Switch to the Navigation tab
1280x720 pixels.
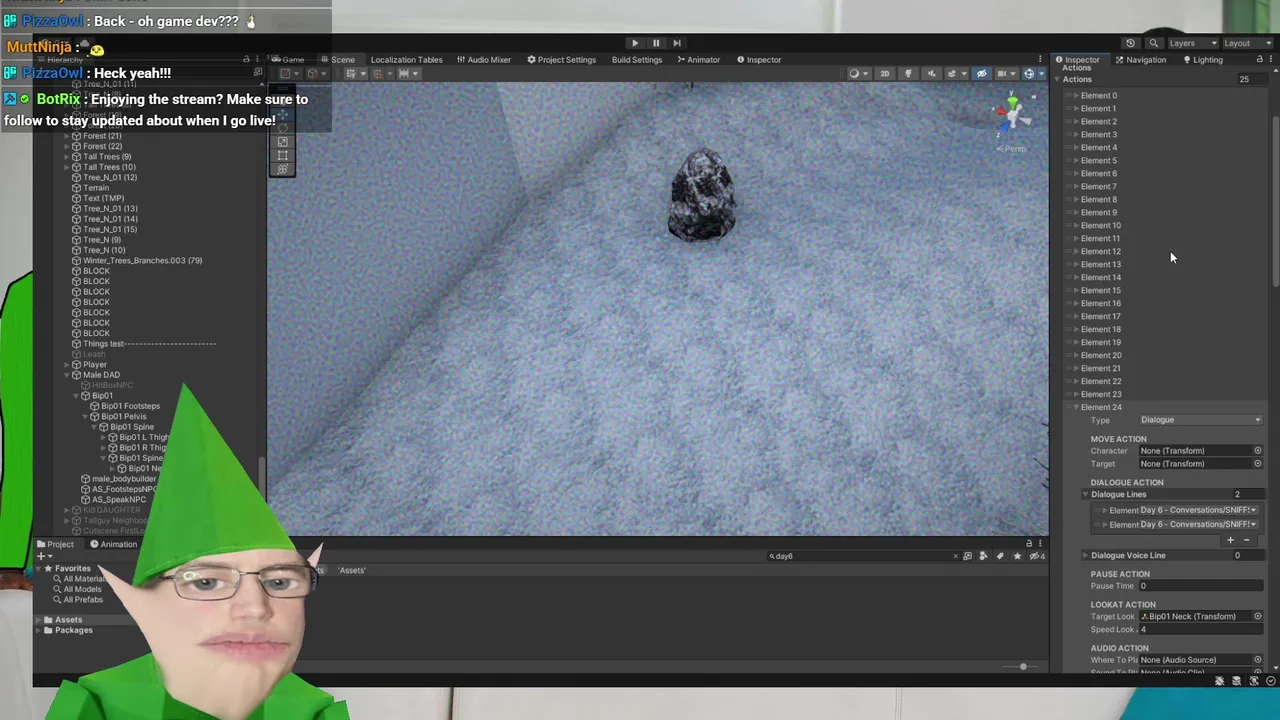(x=1141, y=60)
